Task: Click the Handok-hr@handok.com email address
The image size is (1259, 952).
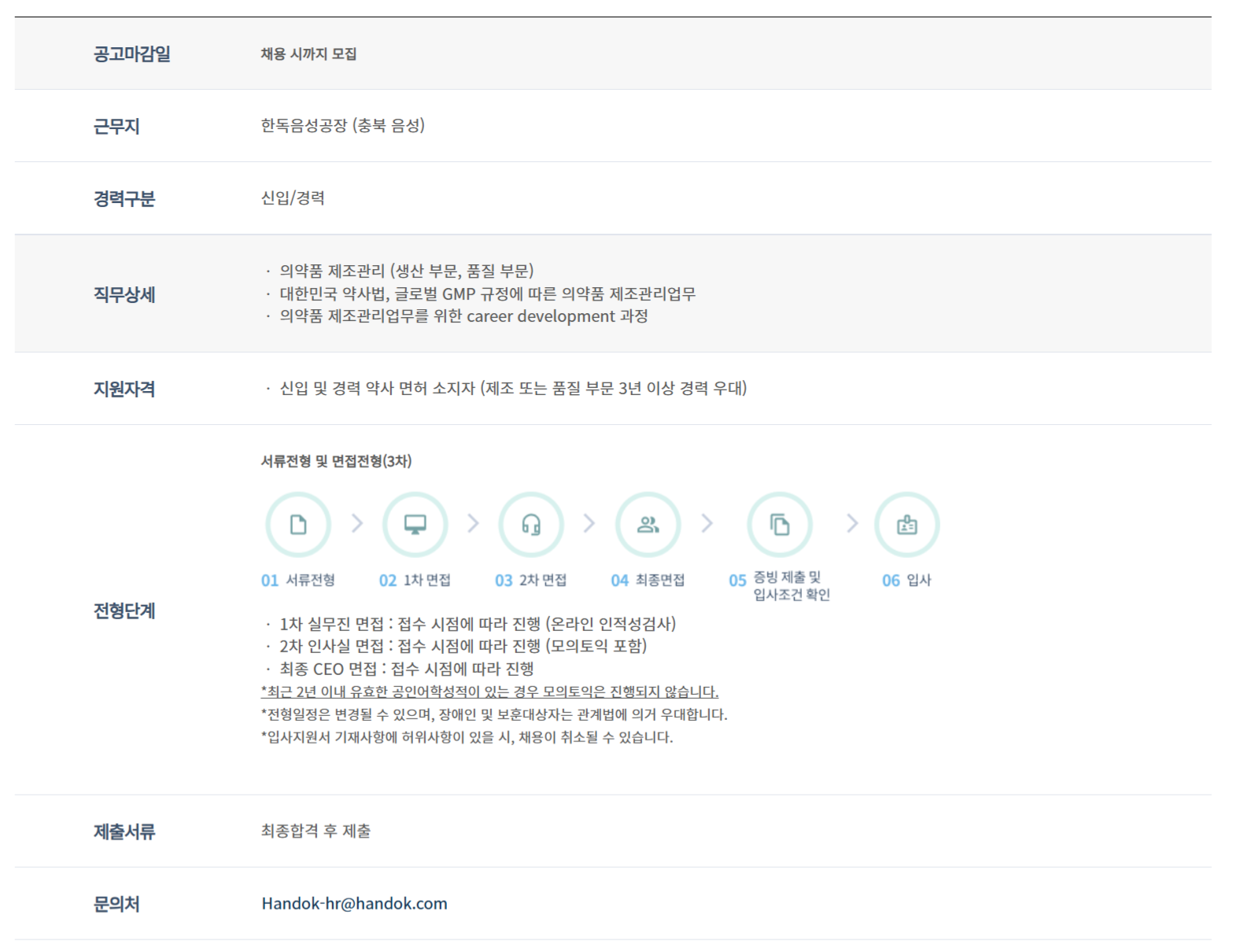Action: [354, 903]
